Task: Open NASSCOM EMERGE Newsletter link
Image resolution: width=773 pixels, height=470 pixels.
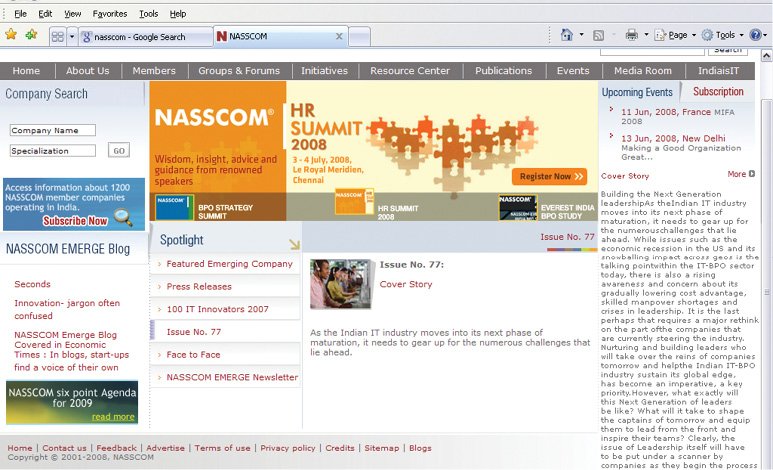Action: tap(232, 377)
